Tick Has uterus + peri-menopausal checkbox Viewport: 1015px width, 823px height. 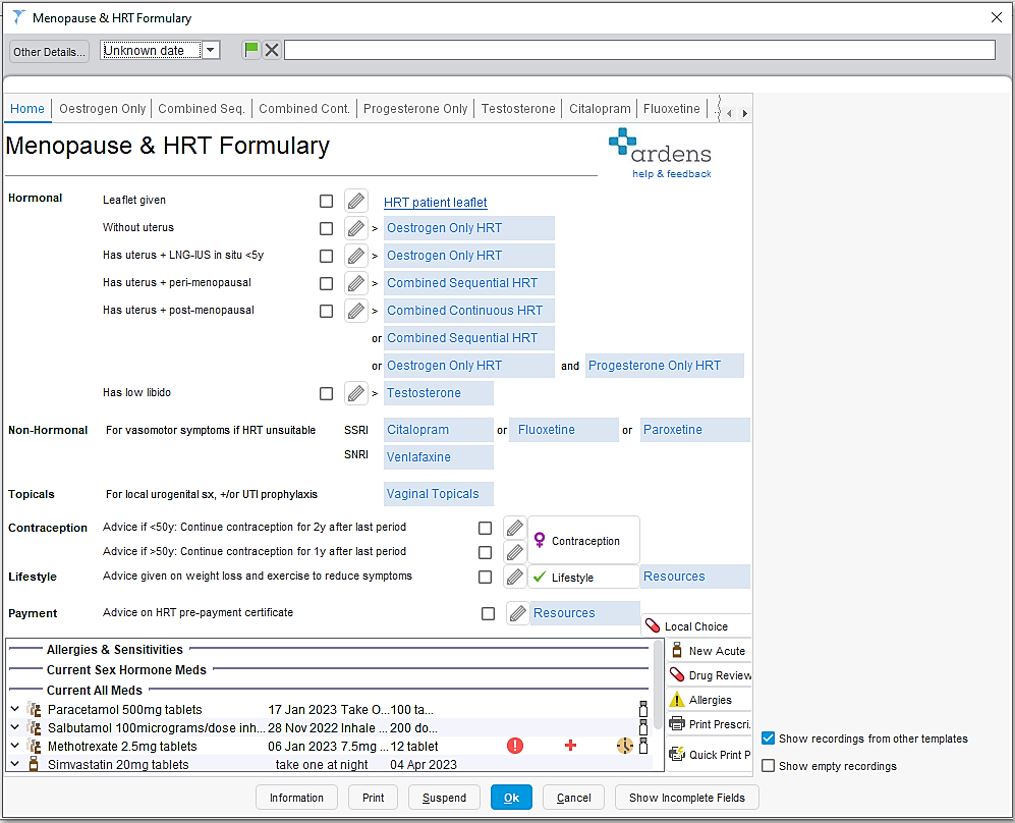(326, 284)
